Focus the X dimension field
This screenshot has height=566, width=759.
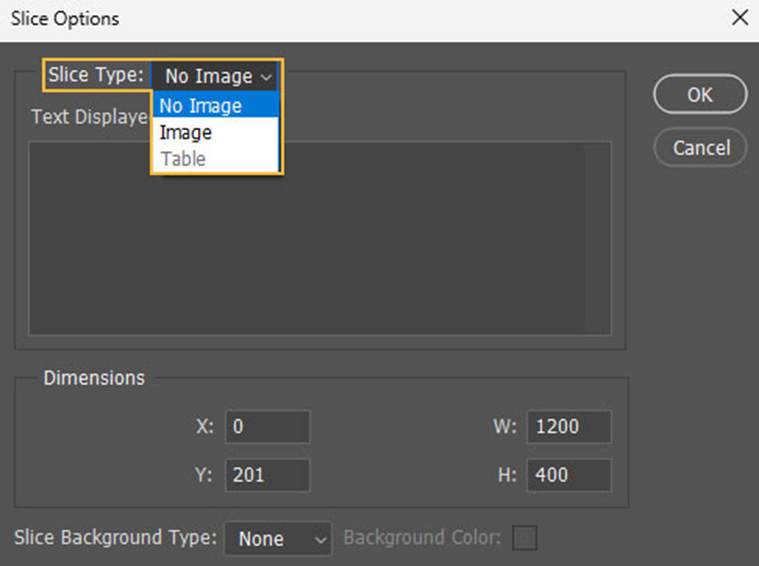pyautogui.click(x=267, y=427)
